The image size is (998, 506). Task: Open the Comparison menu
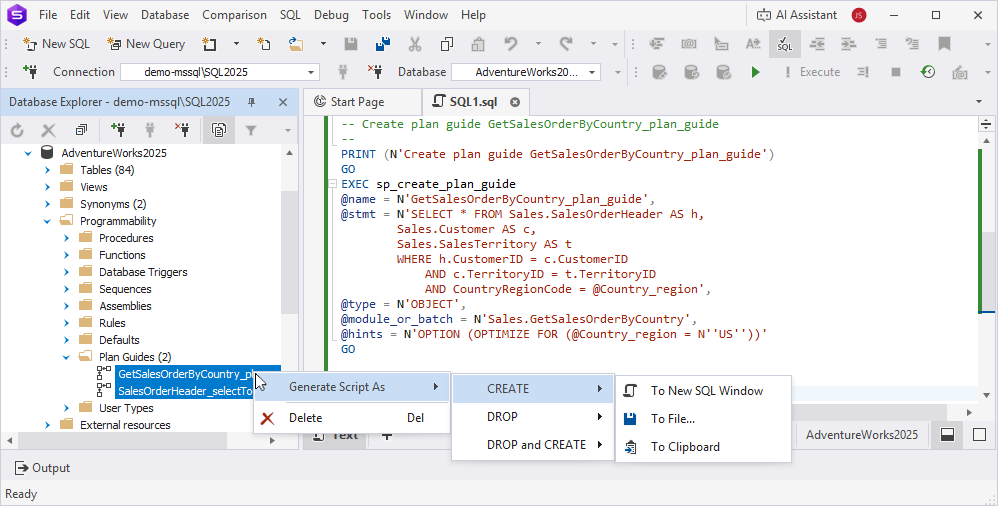click(234, 15)
